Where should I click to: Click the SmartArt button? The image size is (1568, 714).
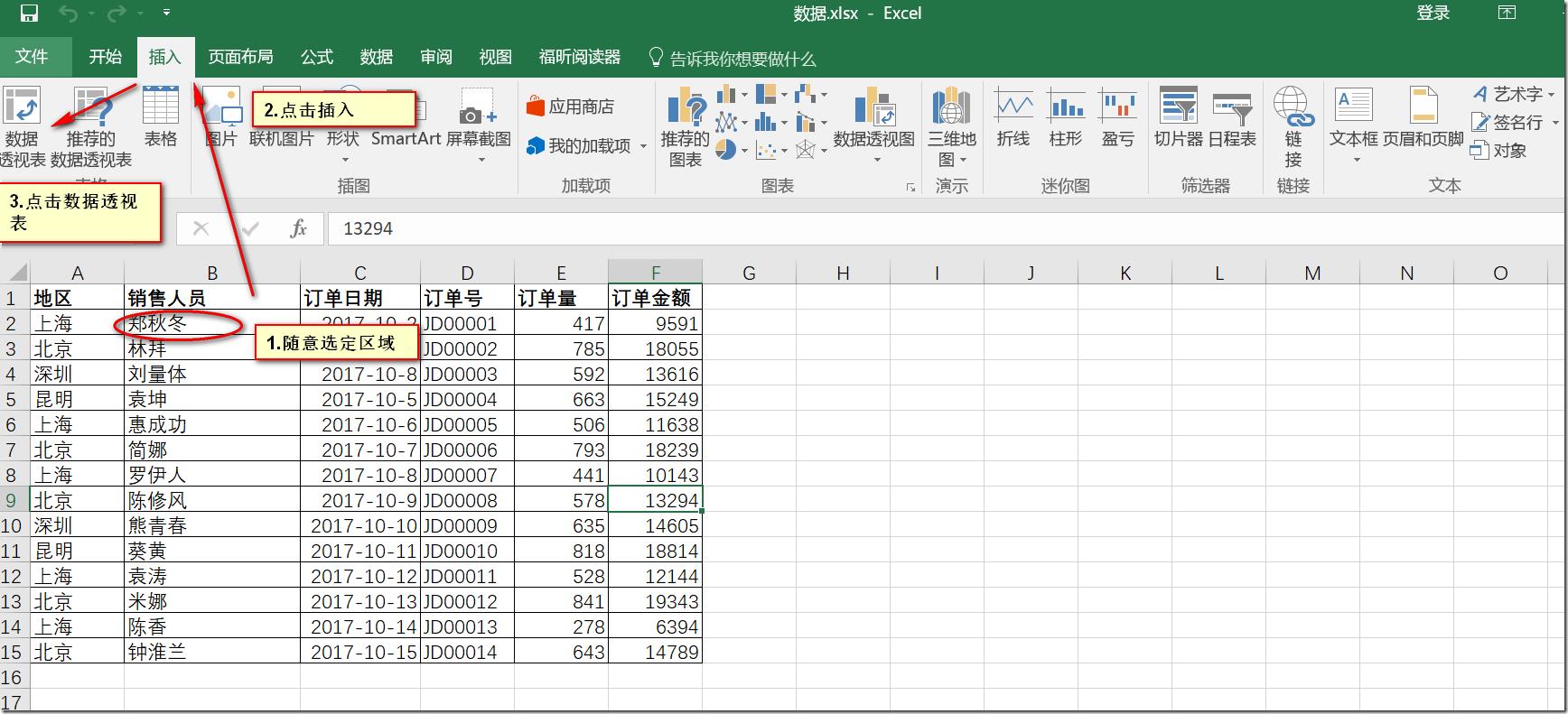(406, 138)
